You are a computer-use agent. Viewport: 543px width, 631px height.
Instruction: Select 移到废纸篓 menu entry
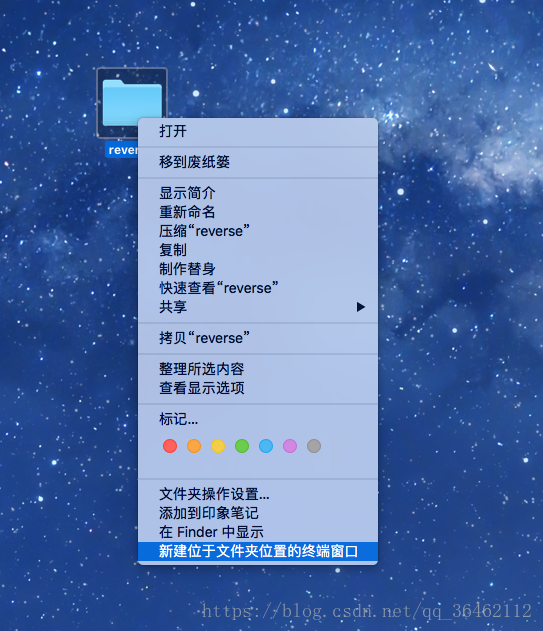(258, 162)
